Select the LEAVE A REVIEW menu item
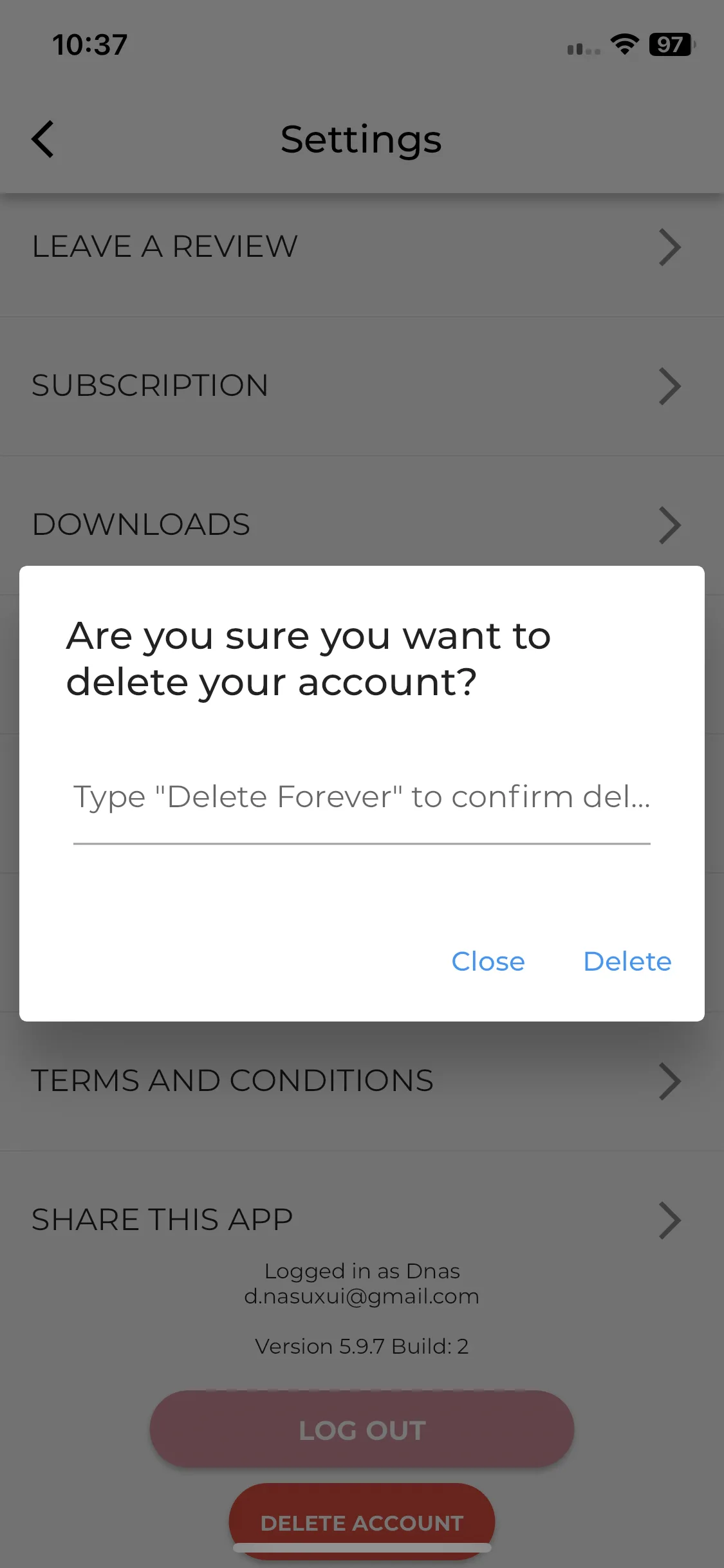The image size is (724, 1568). [x=362, y=247]
